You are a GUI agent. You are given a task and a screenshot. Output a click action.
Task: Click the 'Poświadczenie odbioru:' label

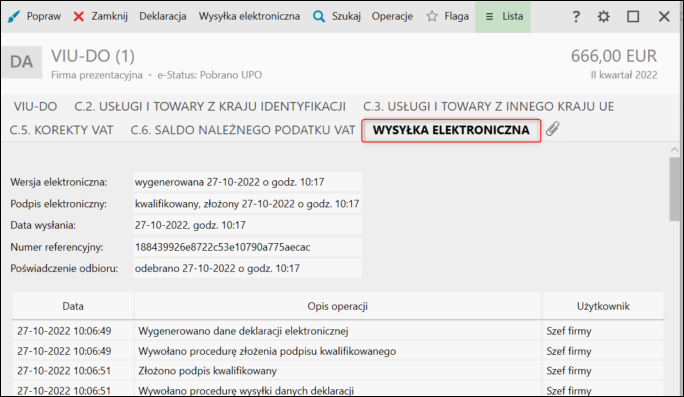tap(64, 268)
